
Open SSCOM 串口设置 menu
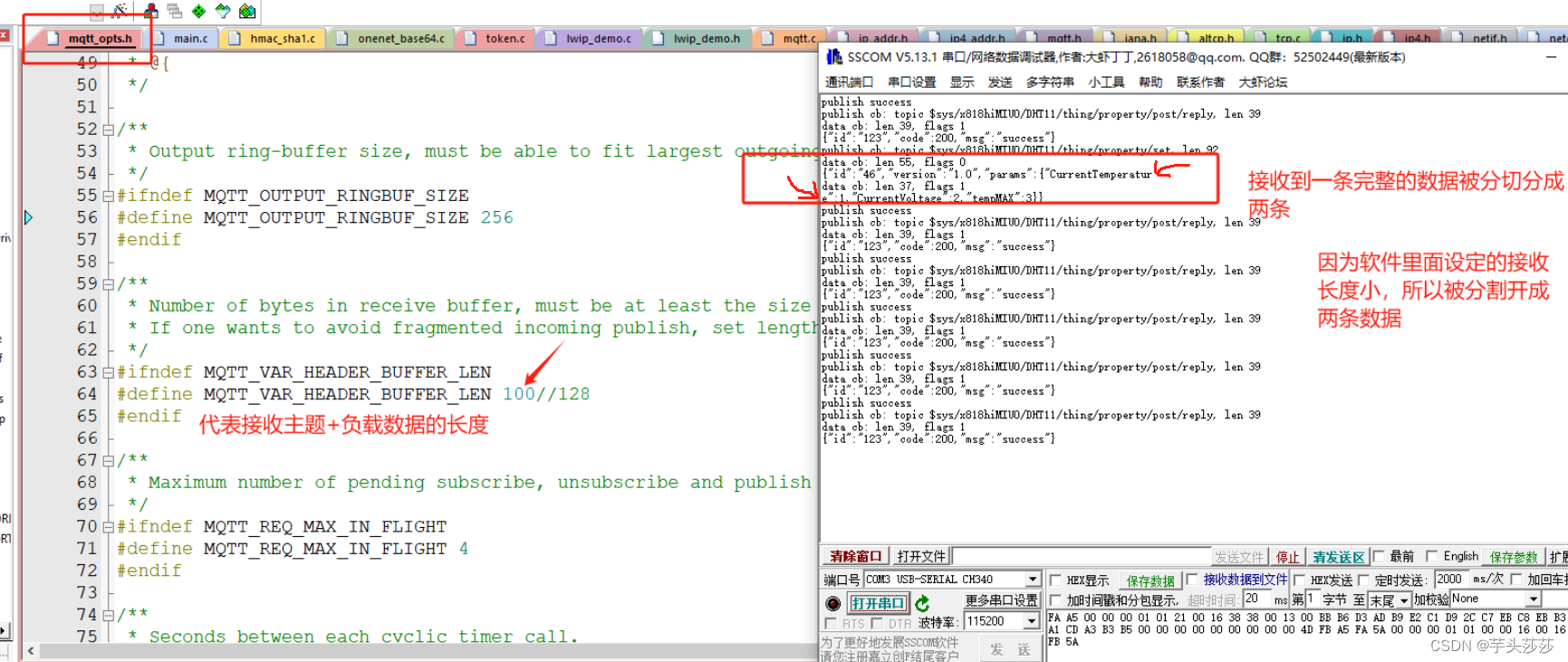911,82
